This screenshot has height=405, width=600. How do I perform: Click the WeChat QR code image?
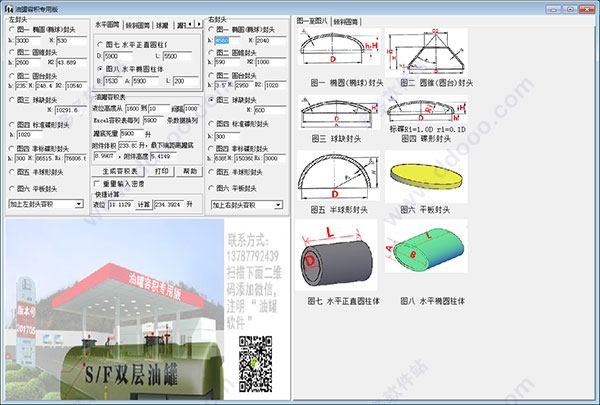pyautogui.click(x=255, y=364)
